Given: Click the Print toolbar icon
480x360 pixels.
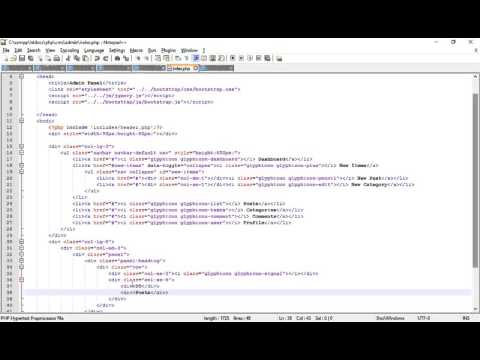Looking at the screenshot, I should coord(57,58).
